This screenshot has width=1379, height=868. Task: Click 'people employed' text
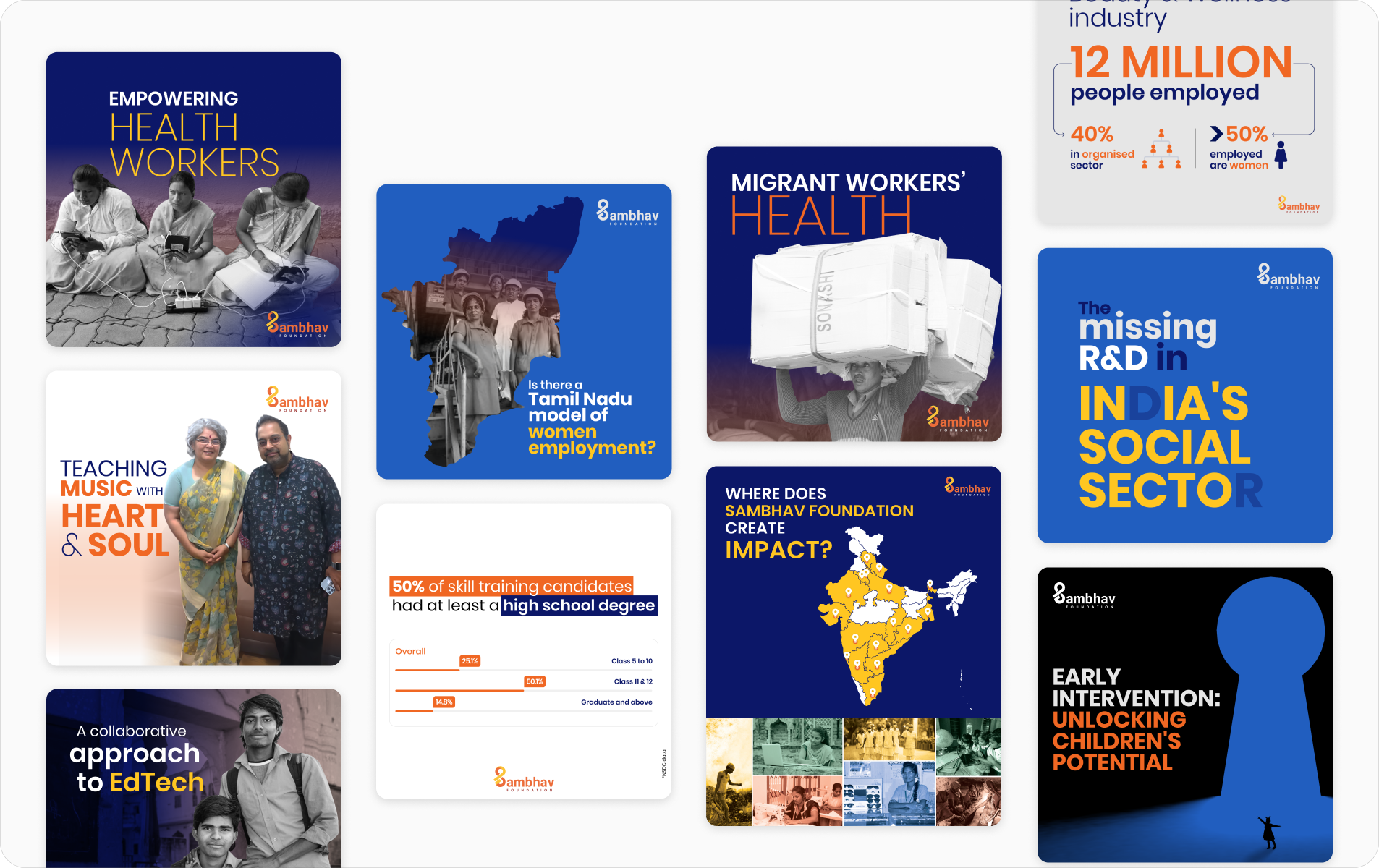point(1165,93)
